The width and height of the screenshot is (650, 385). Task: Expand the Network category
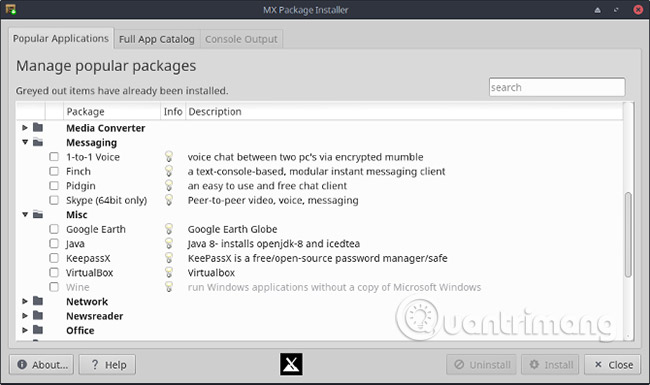[25, 301]
